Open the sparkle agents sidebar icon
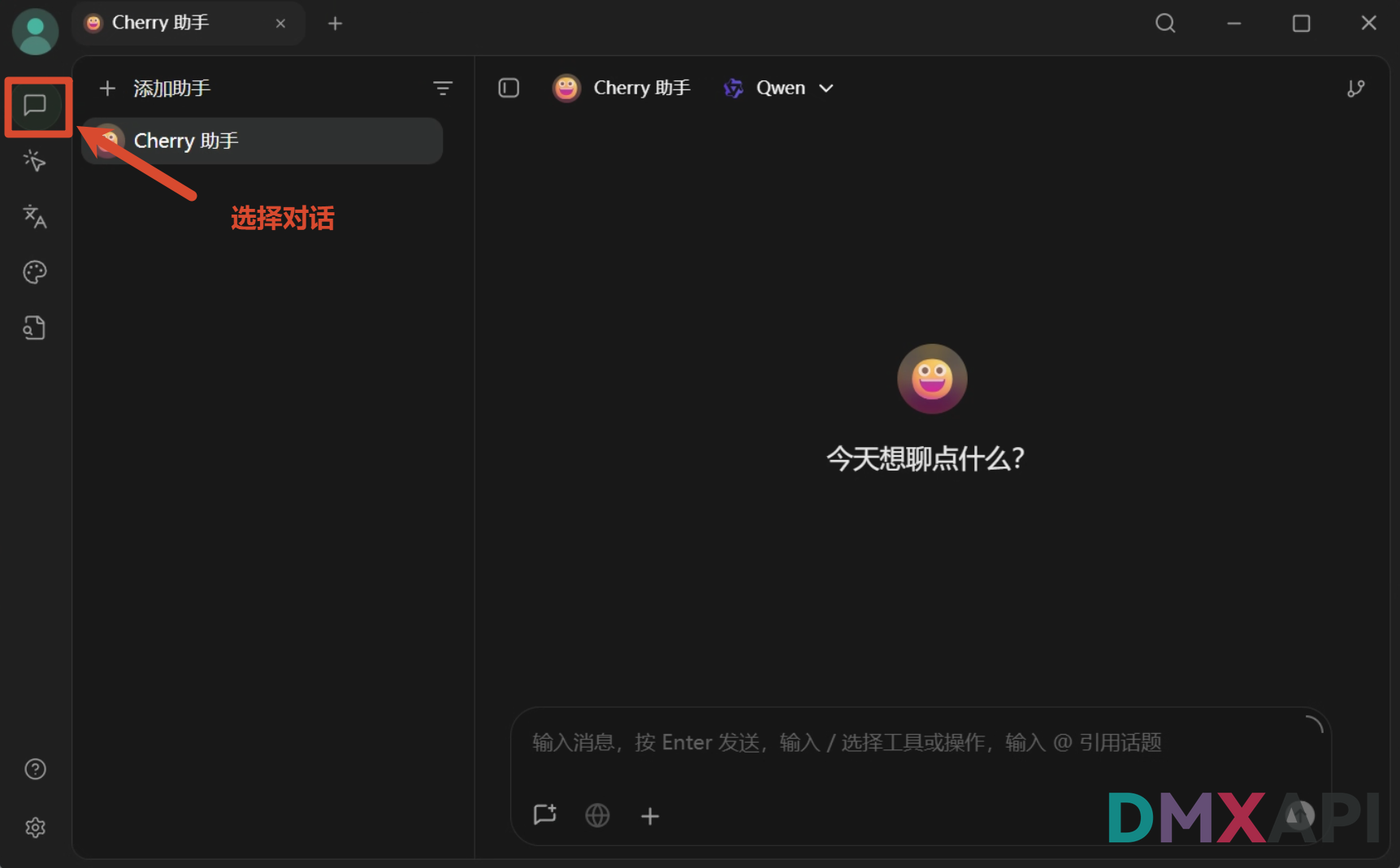Image resolution: width=1400 pixels, height=868 pixels. pyautogui.click(x=35, y=161)
